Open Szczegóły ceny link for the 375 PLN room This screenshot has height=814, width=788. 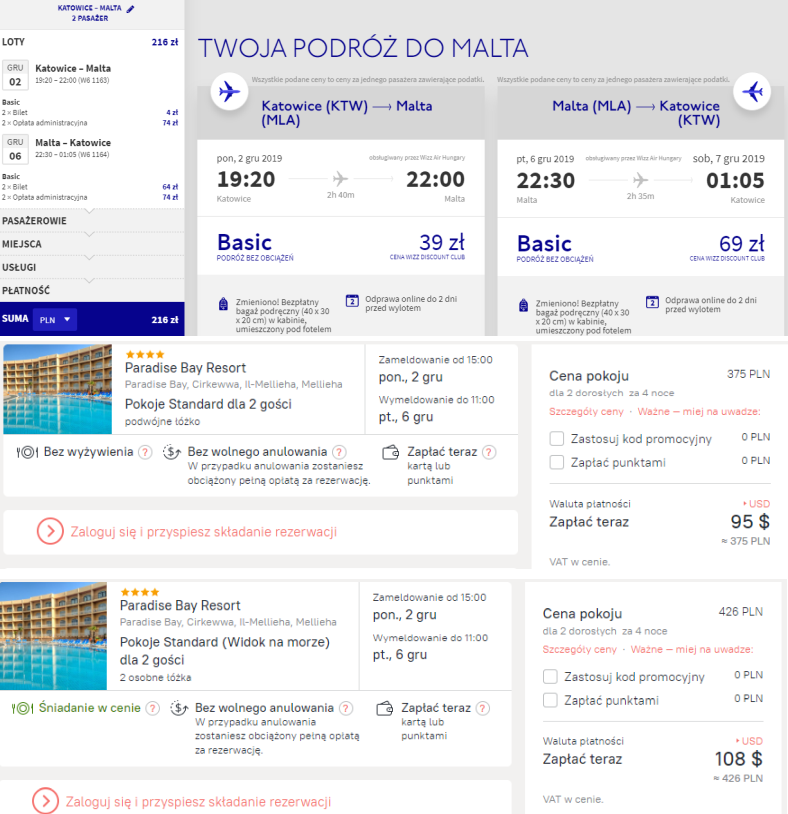(x=586, y=412)
